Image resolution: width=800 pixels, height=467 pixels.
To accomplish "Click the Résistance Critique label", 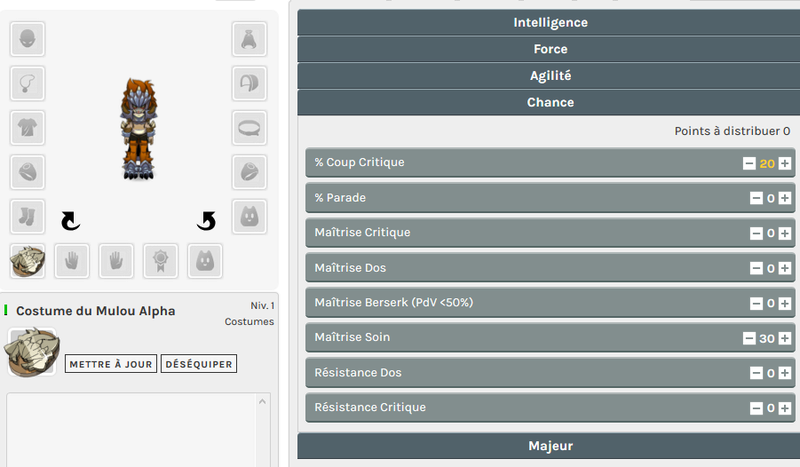I will tap(370, 407).
